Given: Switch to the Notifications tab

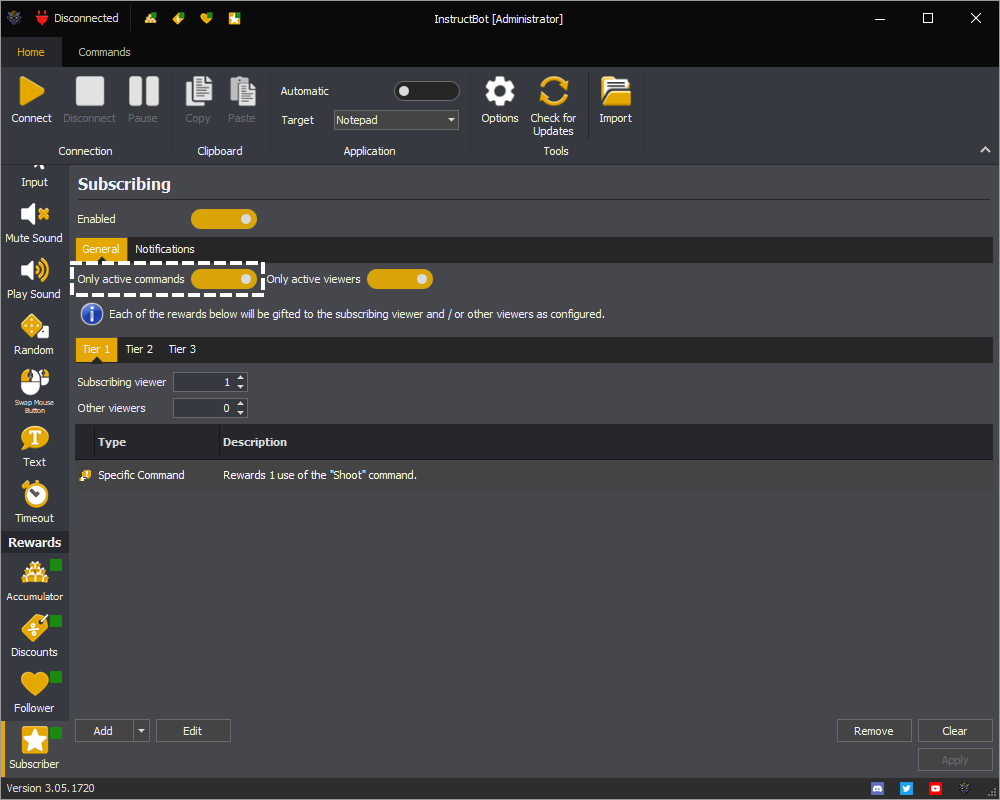Looking at the screenshot, I should pyautogui.click(x=165, y=249).
